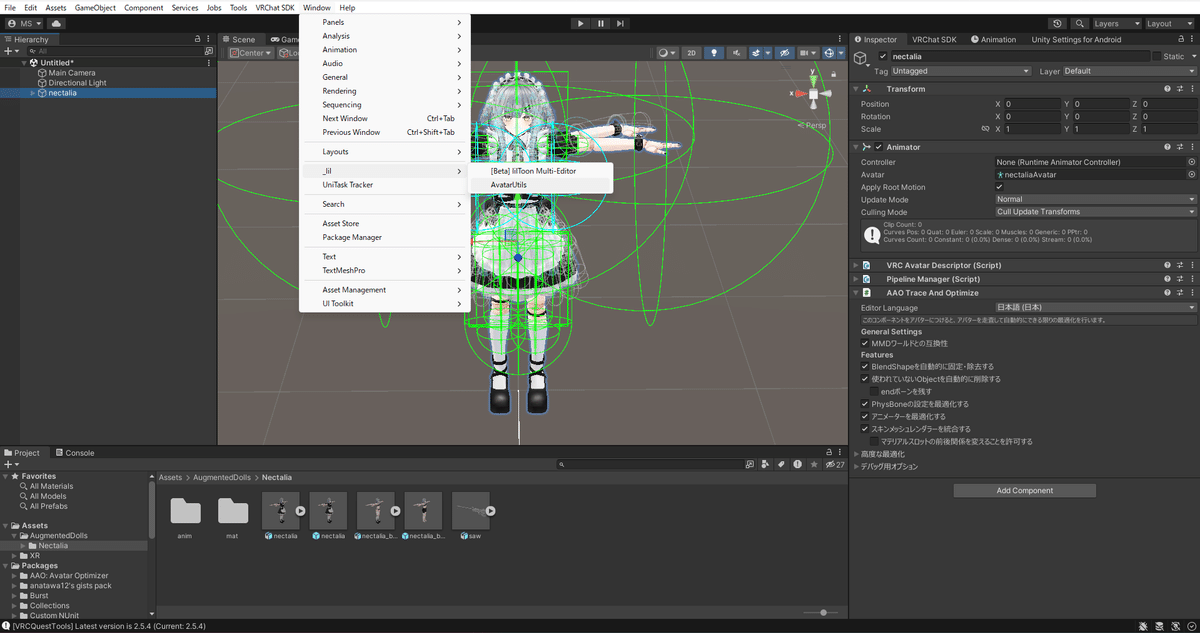Screen dimensions: 1200x633
Task: Expand デバッグ用オプション foldout
Action: pos(856,466)
